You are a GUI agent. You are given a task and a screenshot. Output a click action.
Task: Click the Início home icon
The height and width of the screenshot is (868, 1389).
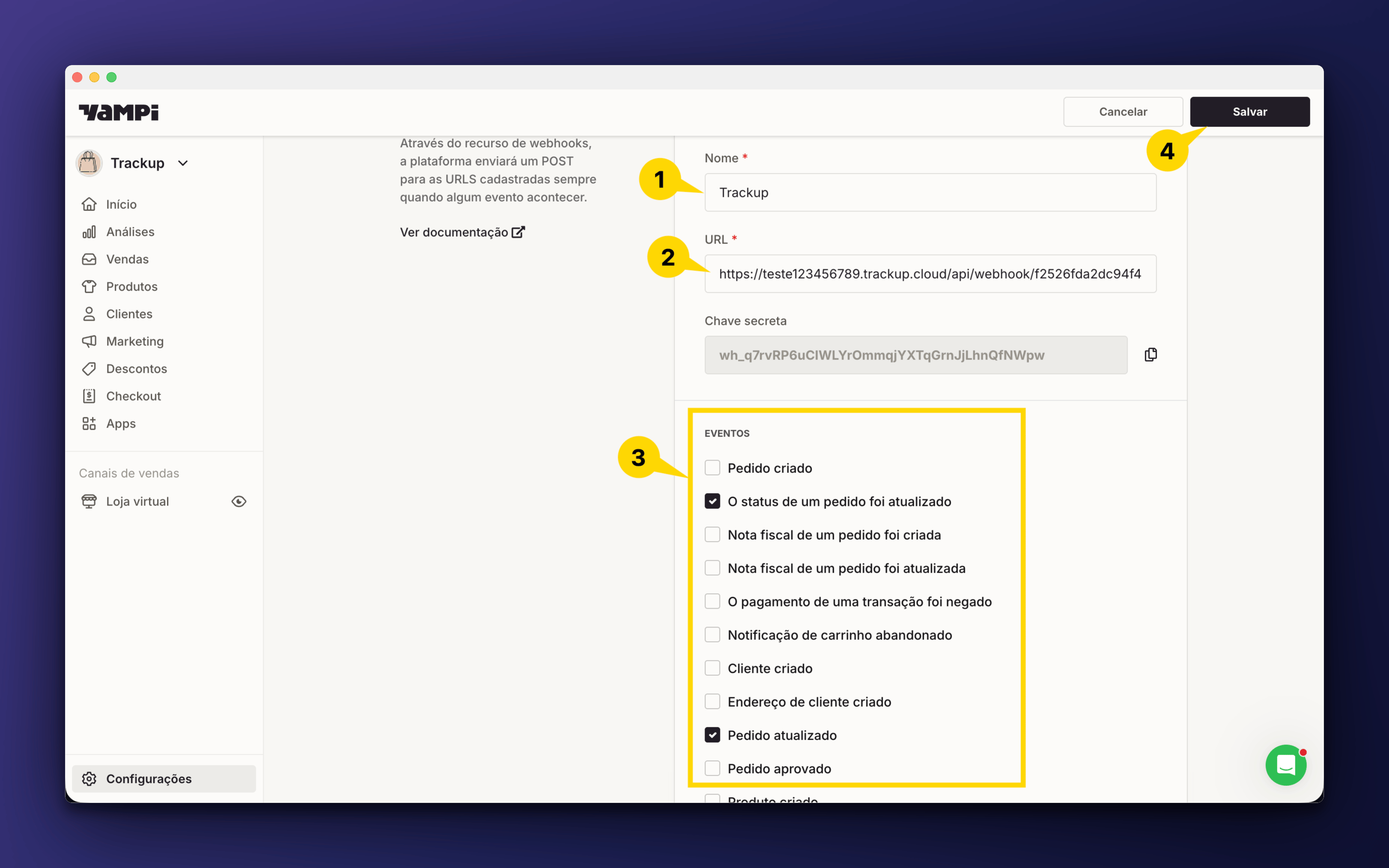point(89,204)
